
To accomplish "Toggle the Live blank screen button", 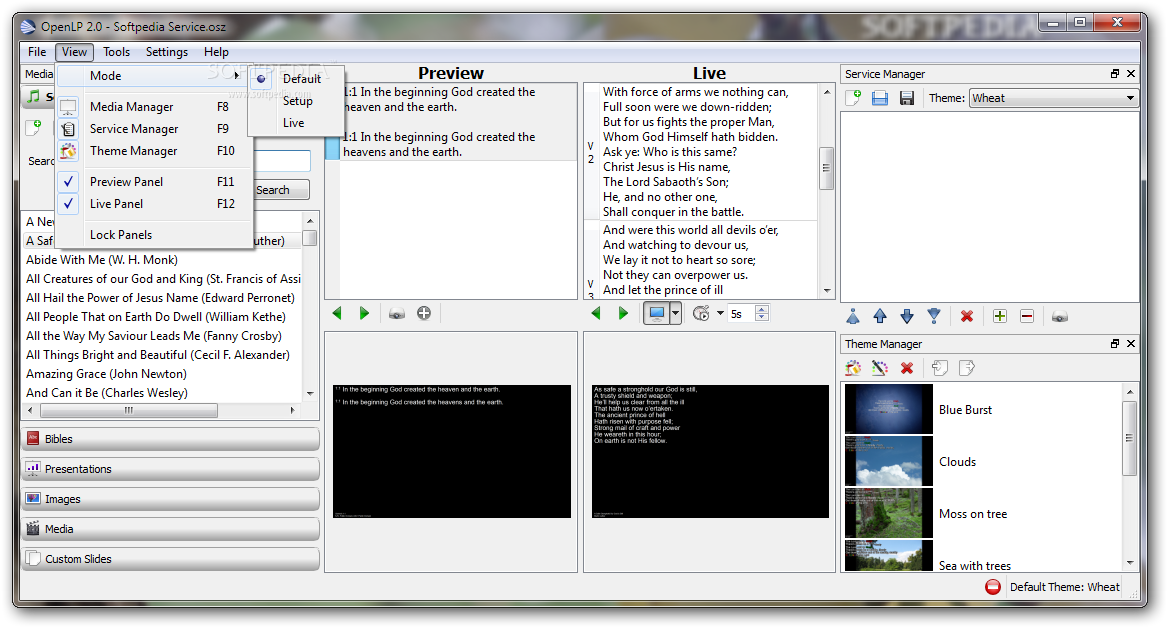I will coord(656,314).
